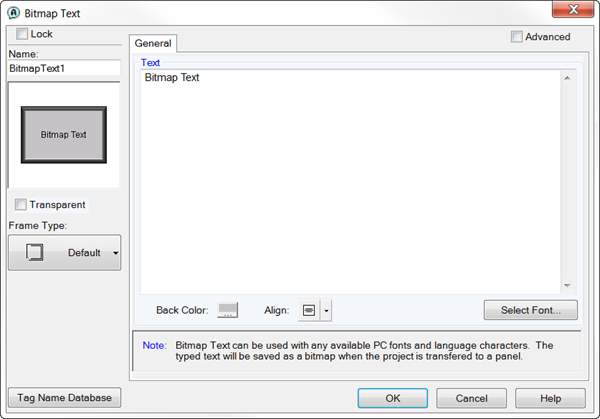The width and height of the screenshot is (600, 419).
Task: Open the Select Font dialog
Action: [x=531, y=310]
